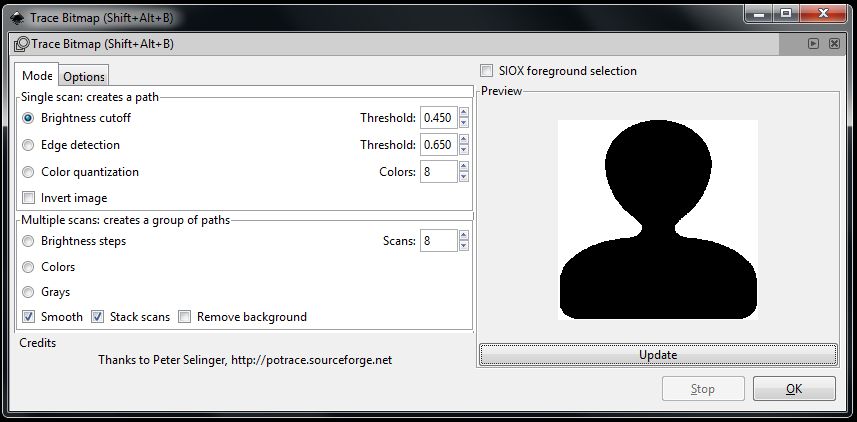Select the Brightness cutoff radio button
Viewport: 857px width, 422px height.
click(28, 118)
